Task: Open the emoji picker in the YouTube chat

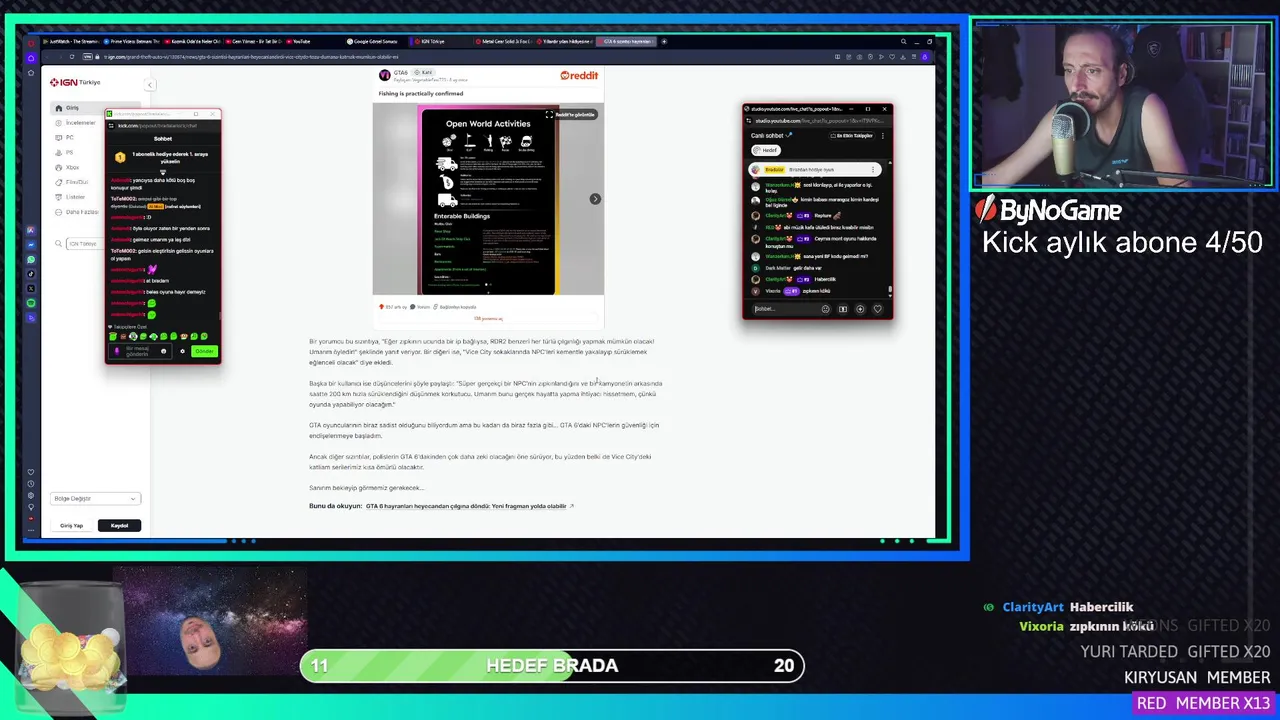Action: click(x=826, y=309)
